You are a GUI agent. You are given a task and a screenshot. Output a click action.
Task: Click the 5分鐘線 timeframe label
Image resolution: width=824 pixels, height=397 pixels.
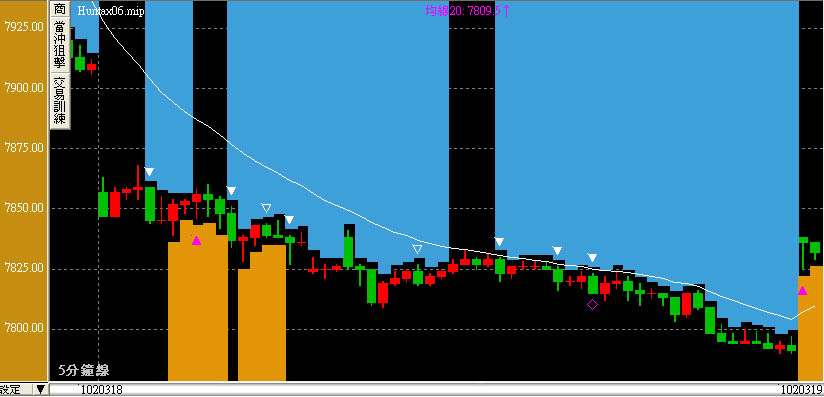(x=84, y=370)
